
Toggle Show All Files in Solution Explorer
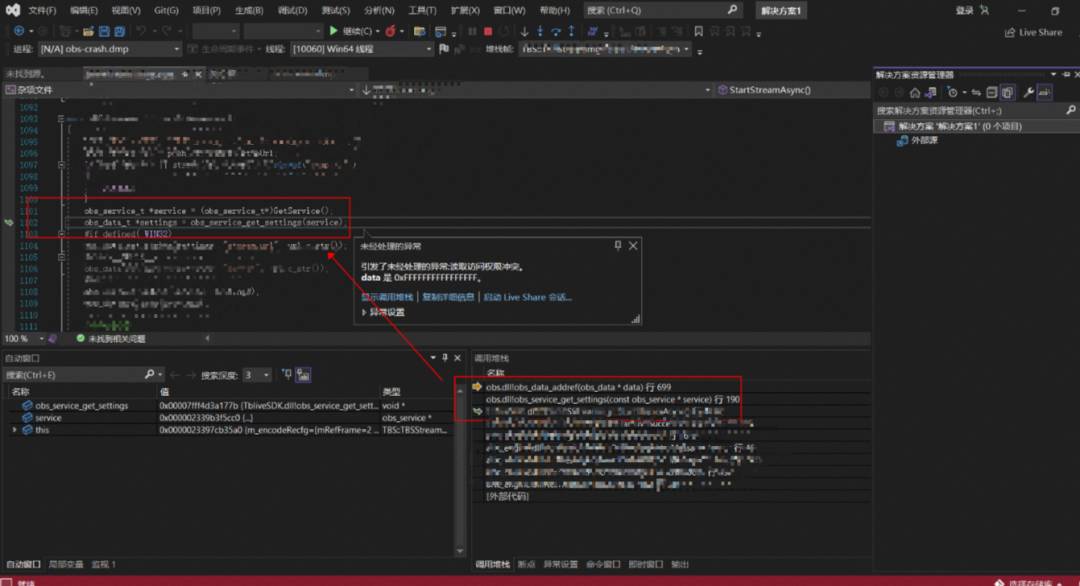click(1008, 92)
